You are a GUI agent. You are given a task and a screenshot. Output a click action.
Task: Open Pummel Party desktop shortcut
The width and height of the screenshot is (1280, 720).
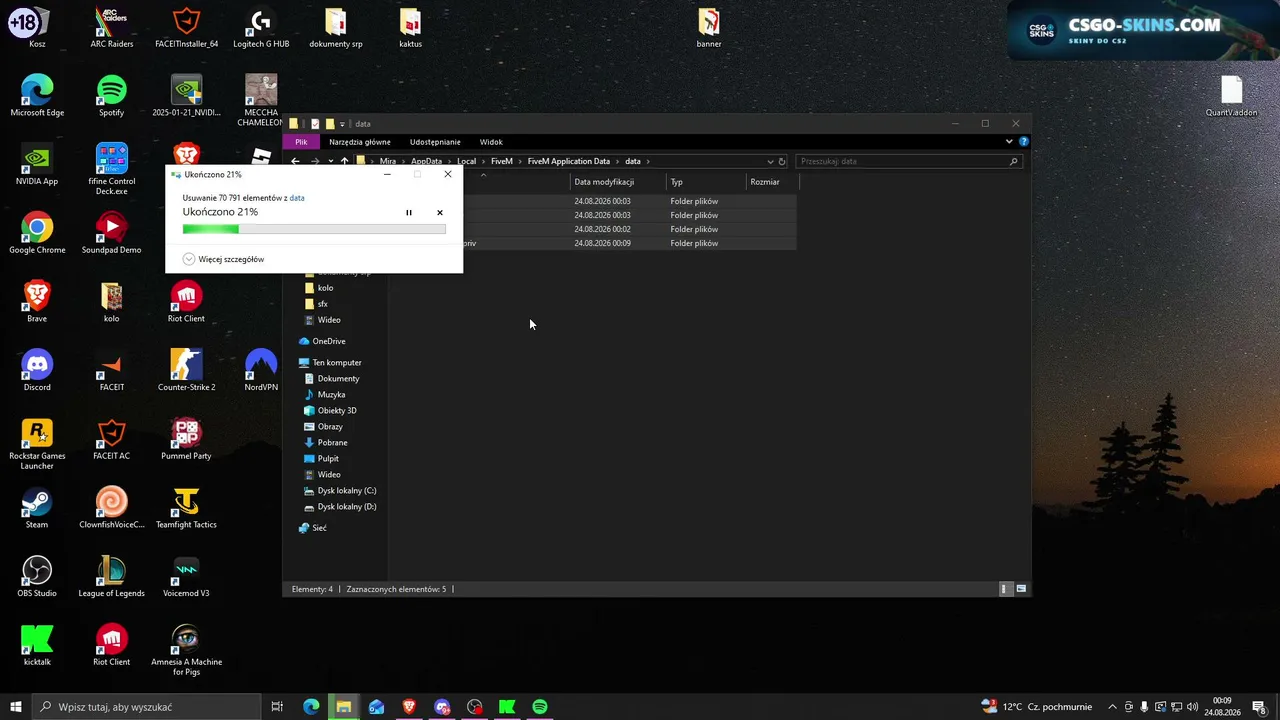click(x=186, y=440)
